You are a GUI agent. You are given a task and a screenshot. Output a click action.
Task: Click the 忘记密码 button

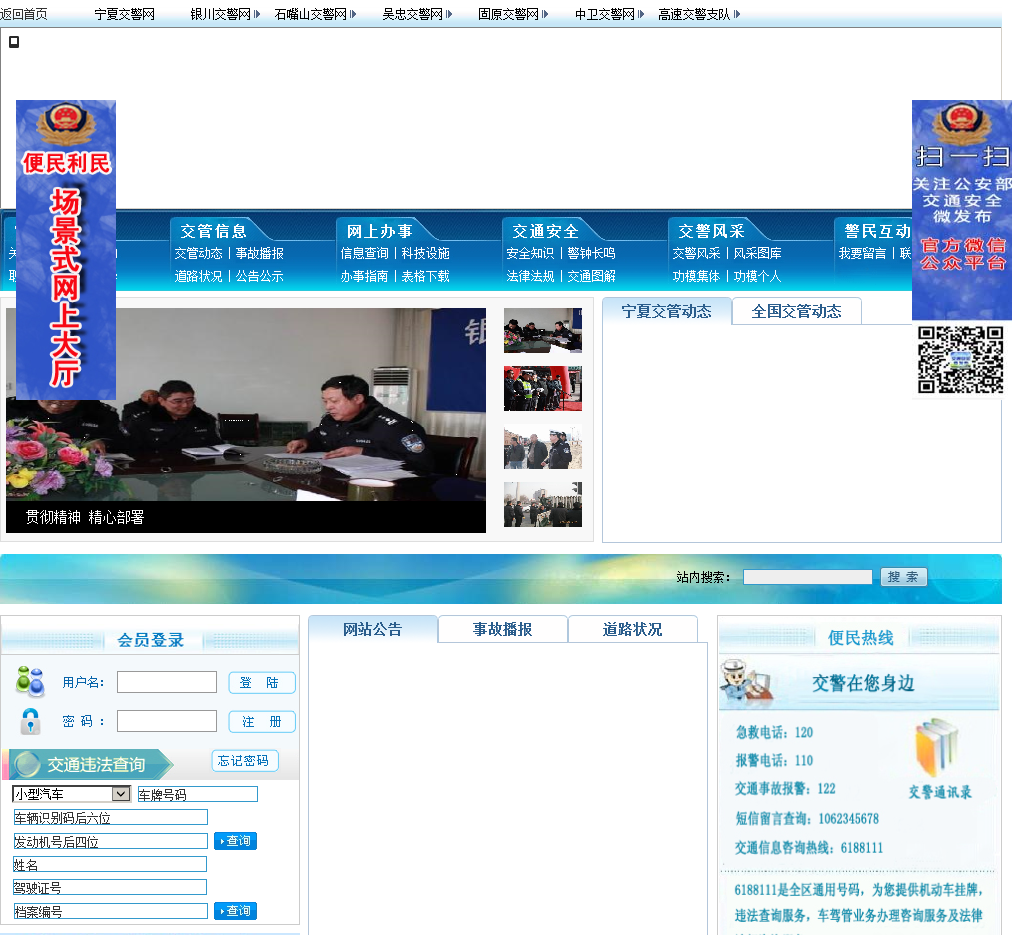click(x=245, y=761)
